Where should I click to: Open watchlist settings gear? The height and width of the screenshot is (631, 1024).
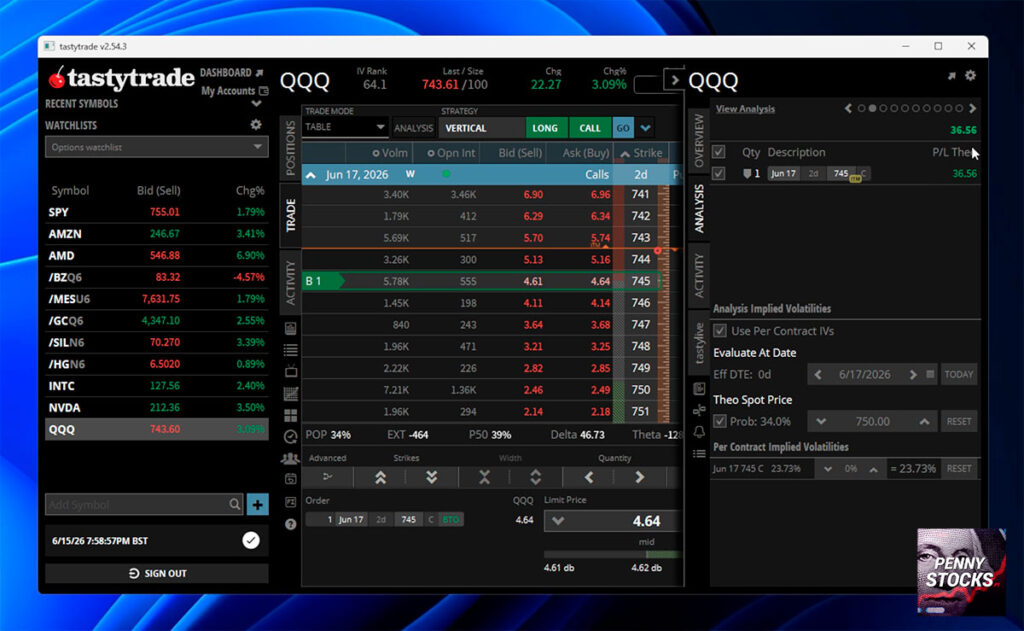coord(256,124)
